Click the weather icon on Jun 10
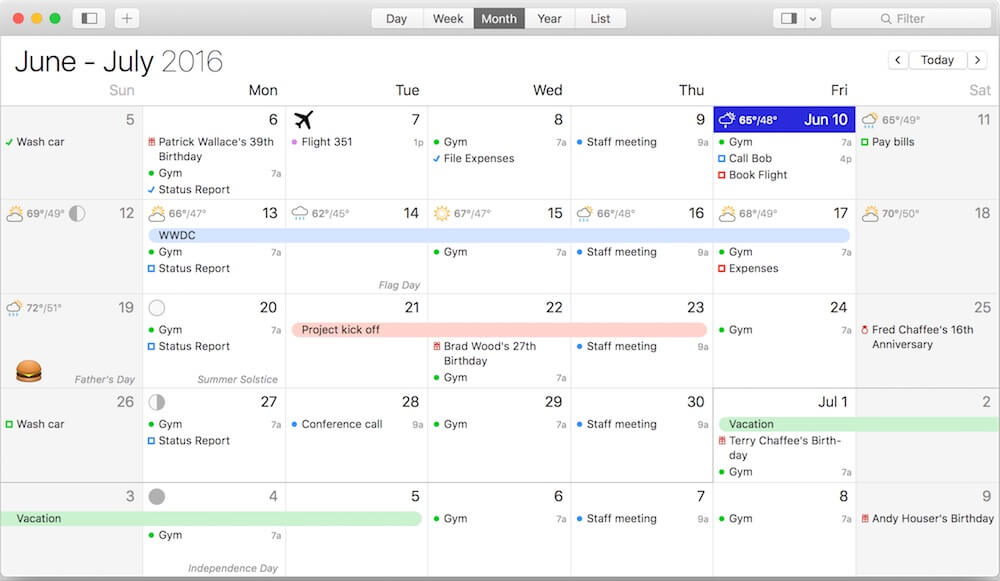Image resolution: width=1000 pixels, height=581 pixels. (x=726, y=119)
